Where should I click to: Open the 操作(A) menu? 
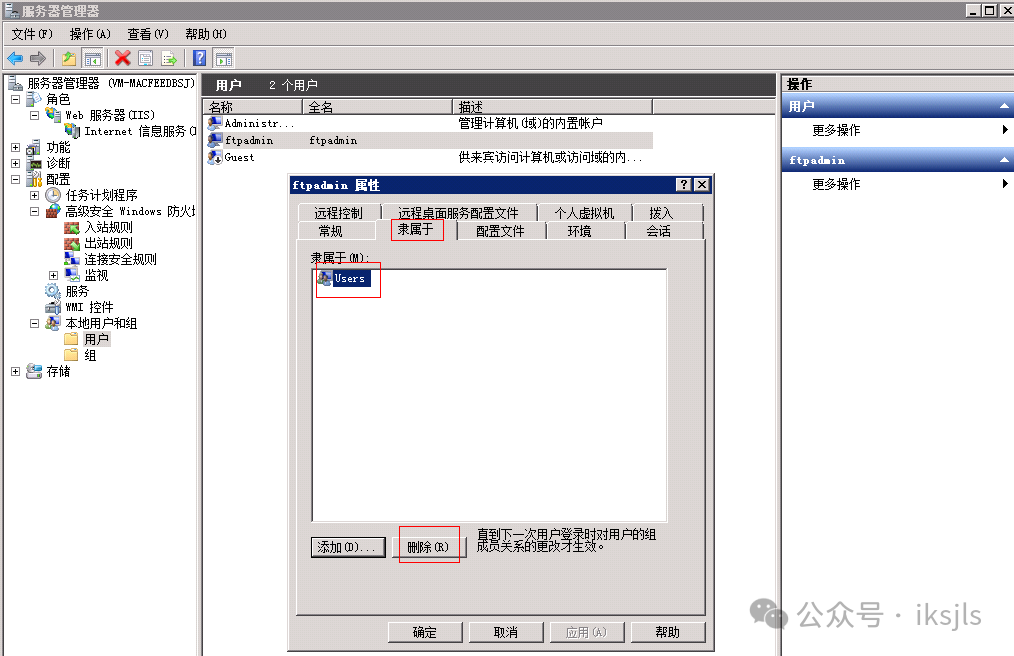(90, 34)
